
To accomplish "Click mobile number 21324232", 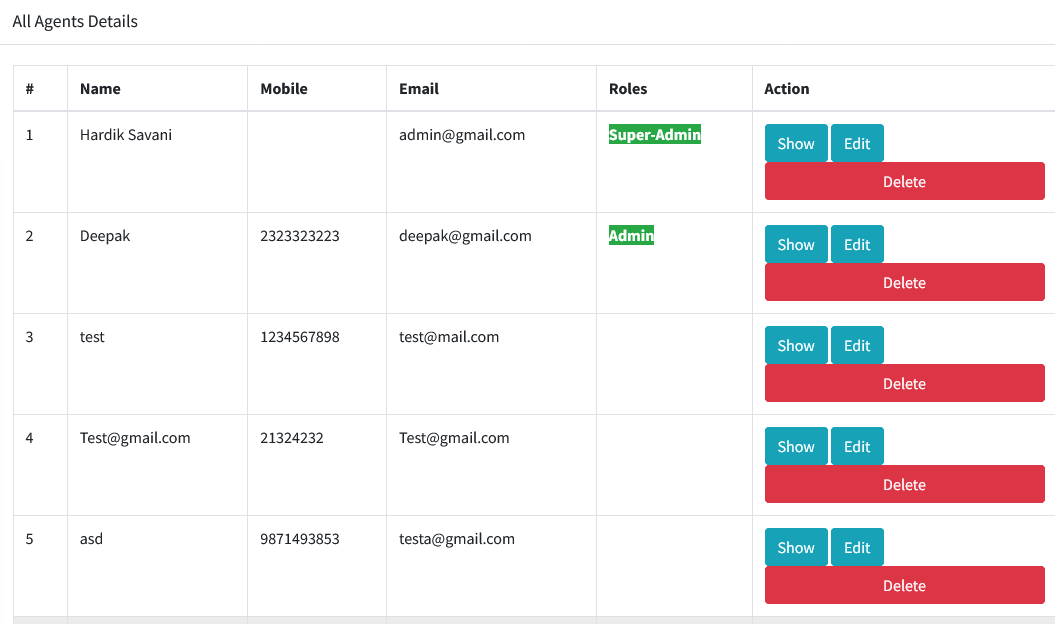I will click(x=291, y=438).
